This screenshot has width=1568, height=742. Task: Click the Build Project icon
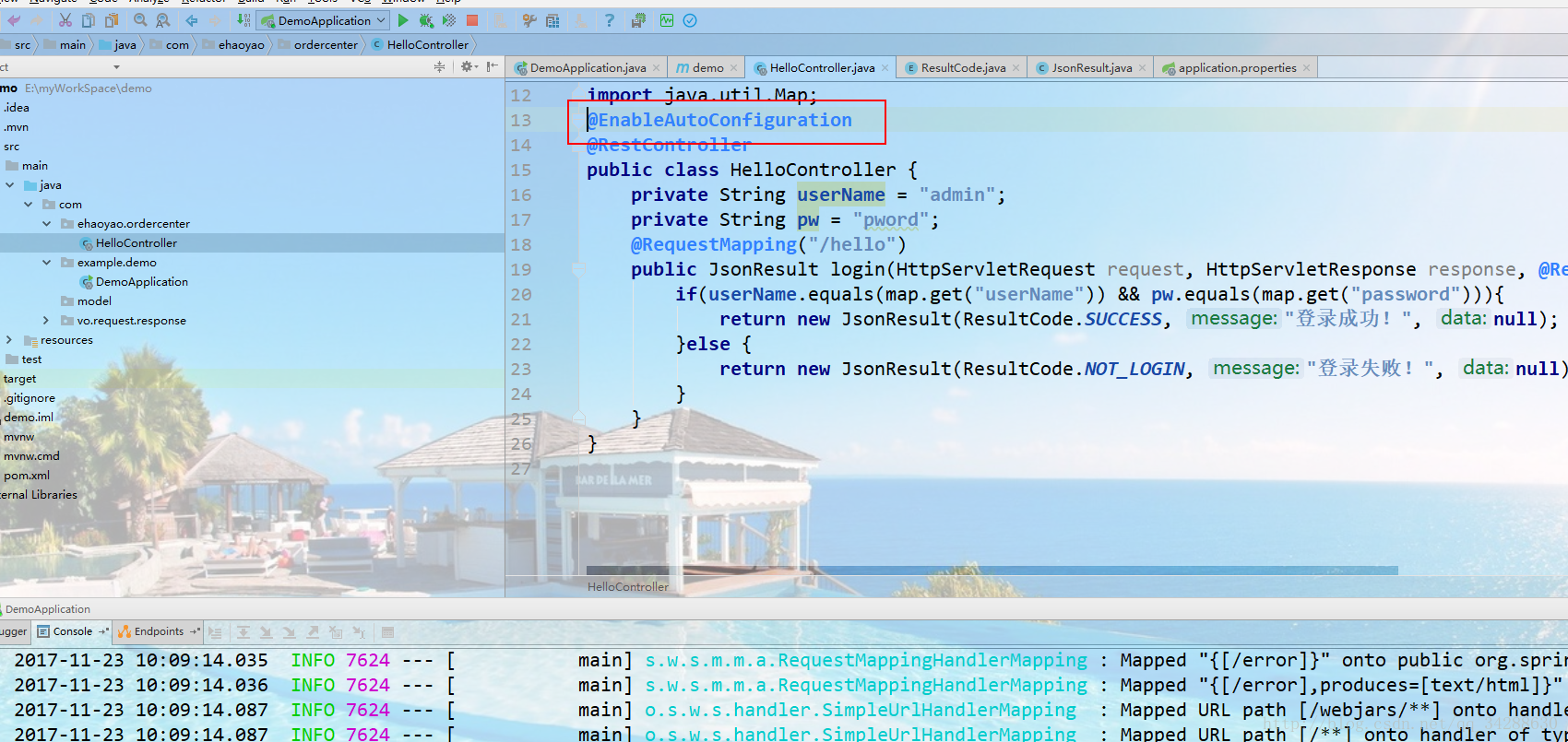pyautogui.click(x=244, y=20)
